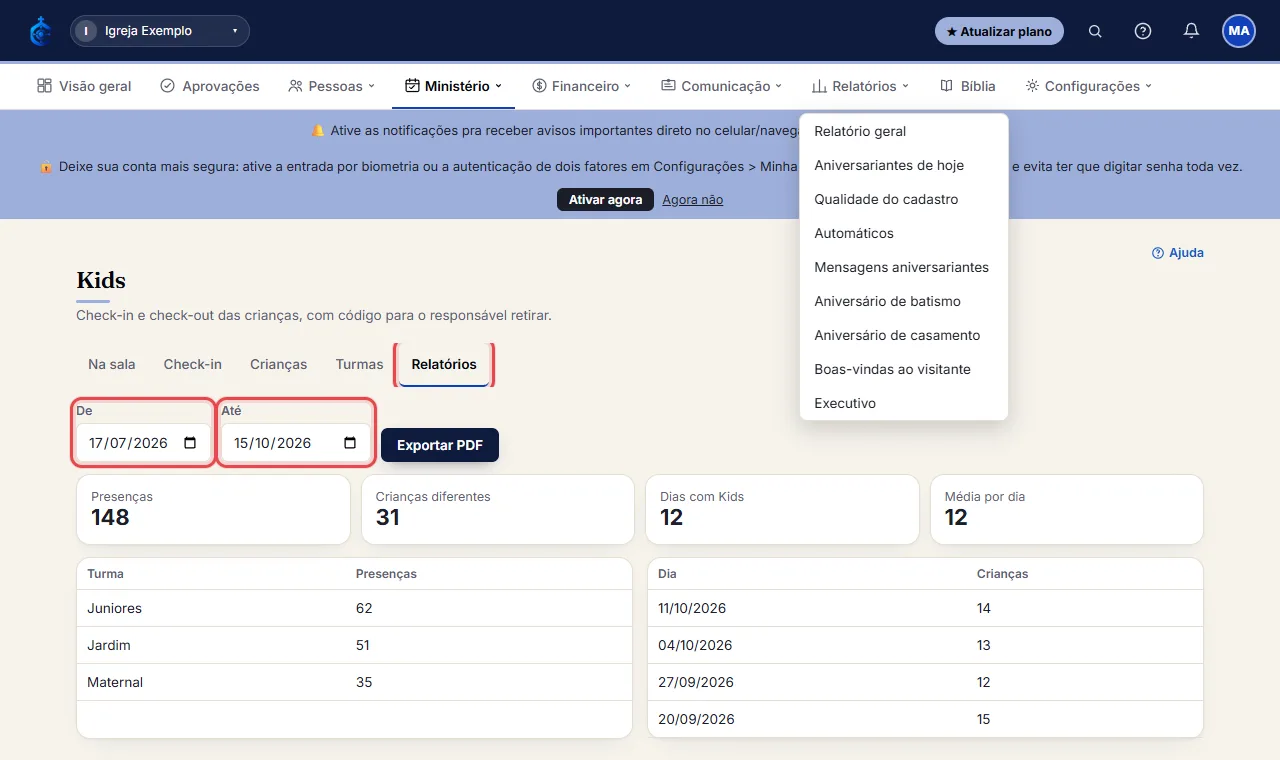The width and height of the screenshot is (1280, 760).
Task: Open Boas-vindas ao visitante
Action: coord(904,369)
